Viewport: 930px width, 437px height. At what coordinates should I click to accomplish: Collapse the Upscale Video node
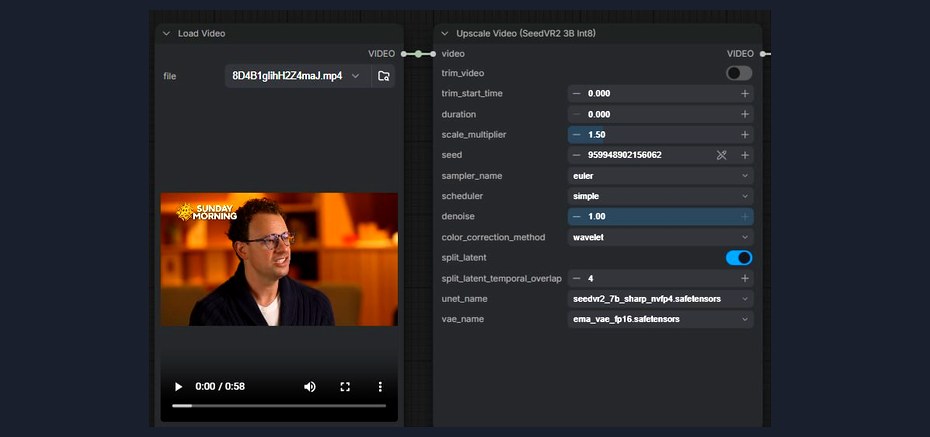coord(444,34)
